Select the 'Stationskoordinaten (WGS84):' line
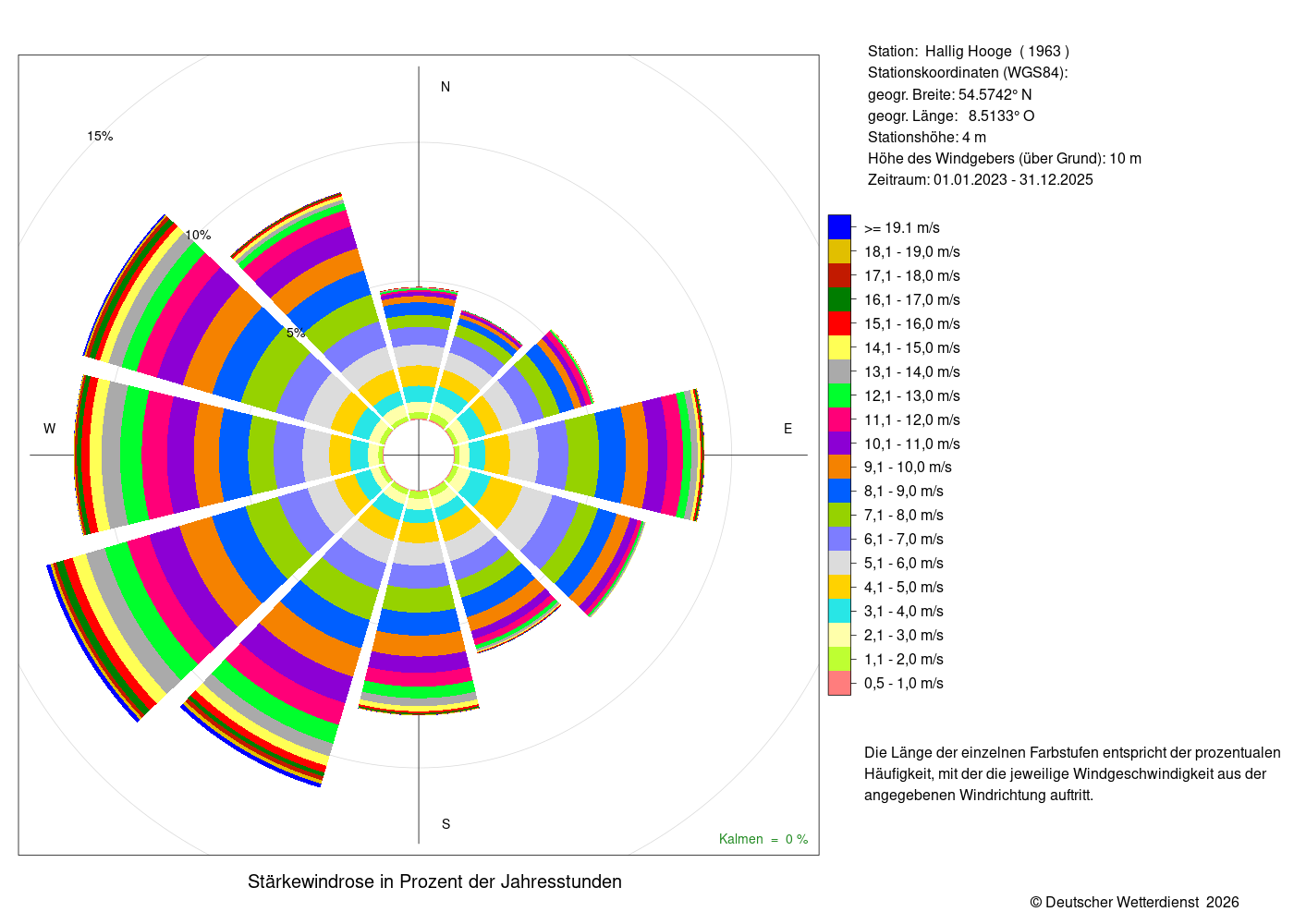The width and height of the screenshot is (1294, 924). point(968,73)
